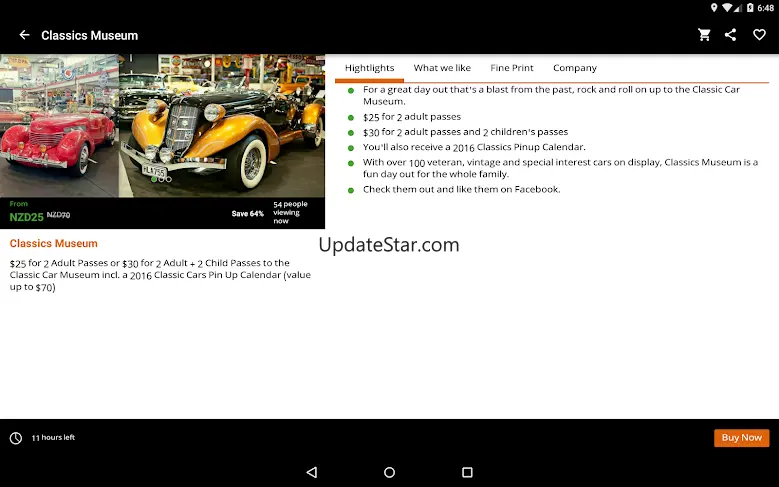
Task: Tap the Save 64% label
Action: tap(247, 214)
